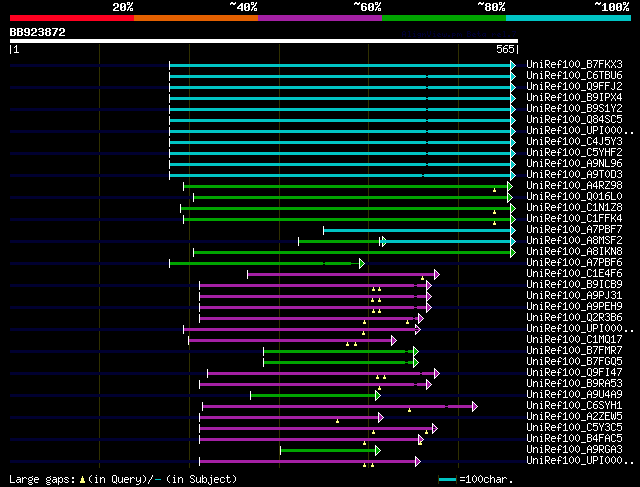Open hit UniRef100_B9S1Y2
640x487 pixels.
[x=574, y=109]
